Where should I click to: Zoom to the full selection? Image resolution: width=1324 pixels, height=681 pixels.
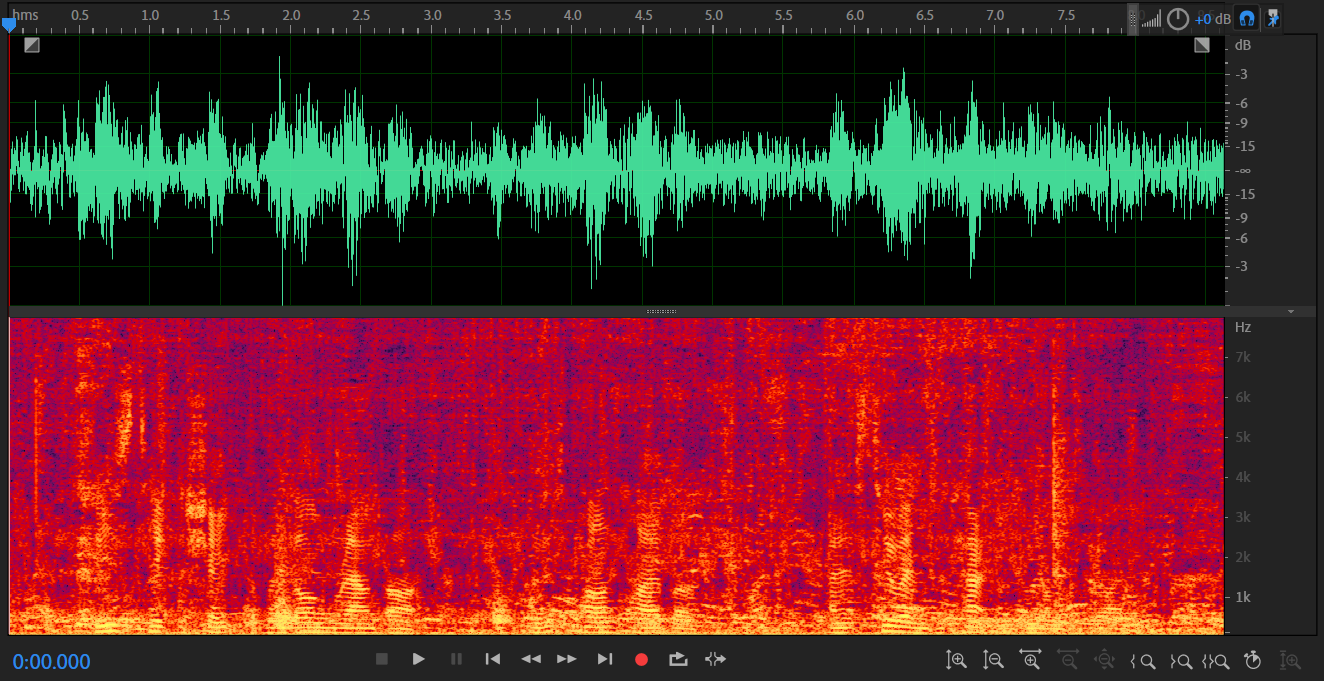[x=1216, y=660]
